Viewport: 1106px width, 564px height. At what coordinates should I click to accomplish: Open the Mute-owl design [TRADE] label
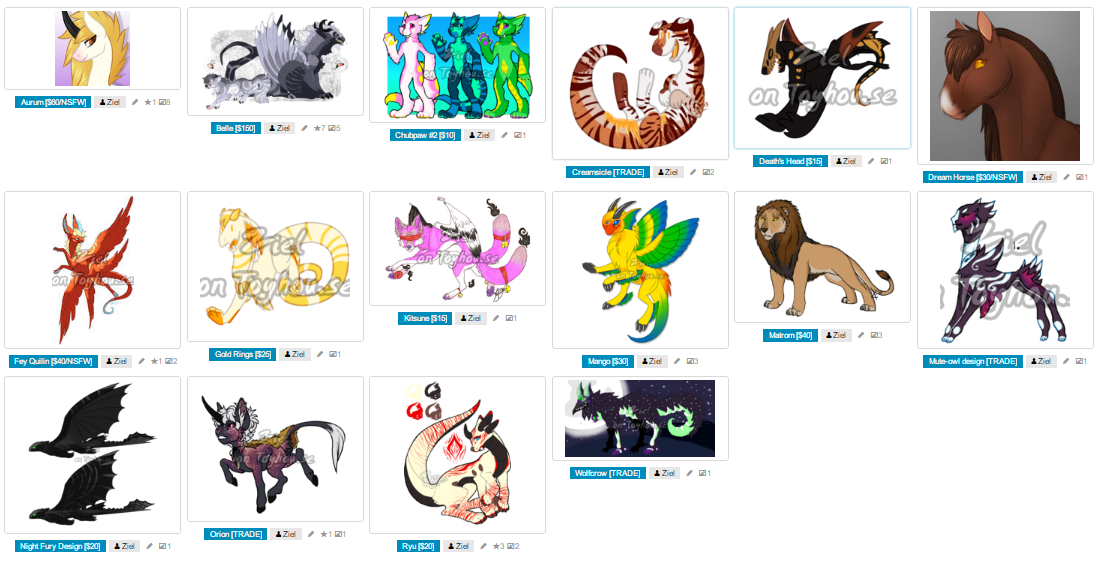pos(973,362)
